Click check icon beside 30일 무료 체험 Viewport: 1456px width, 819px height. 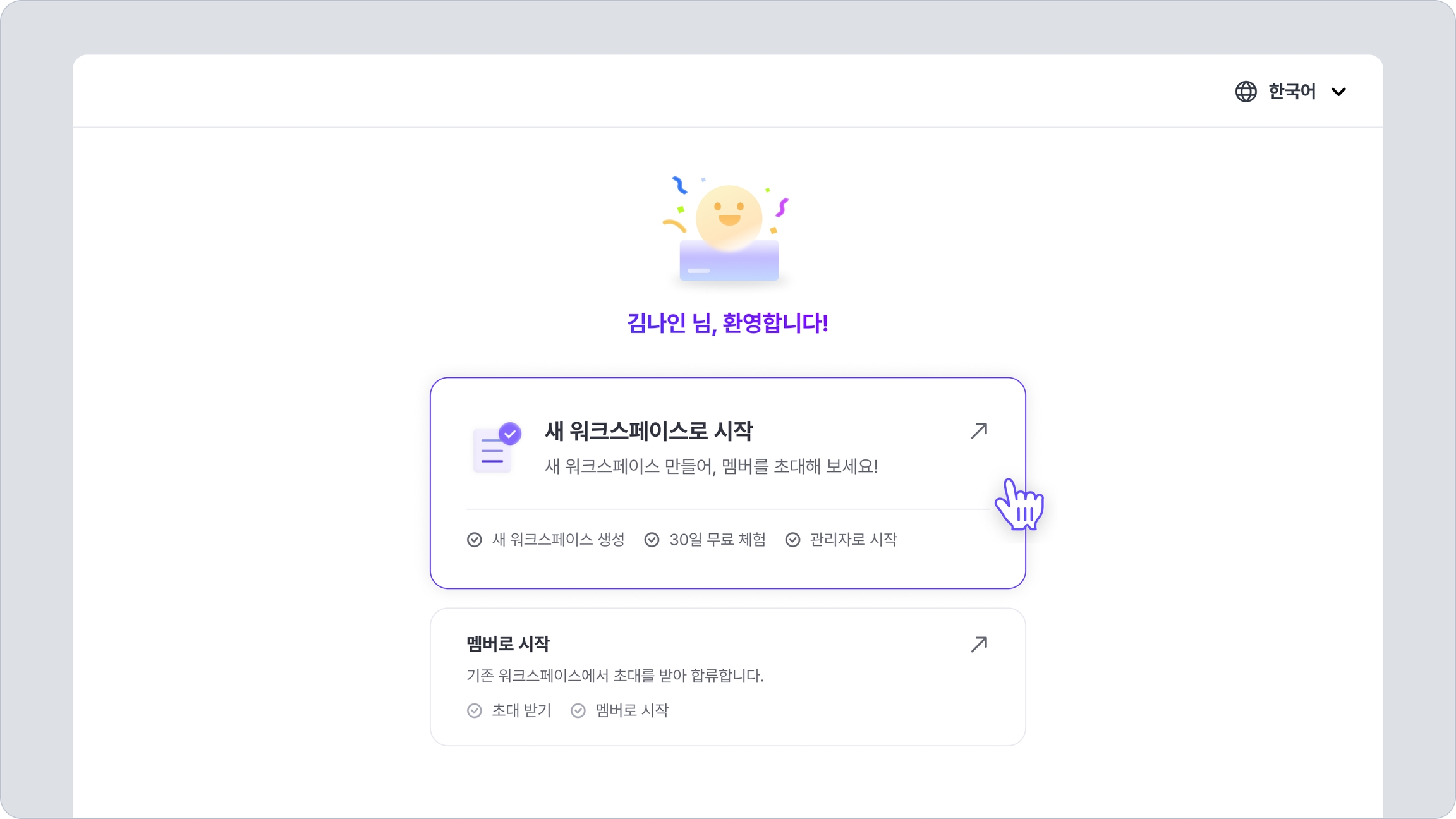coord(652,540)
